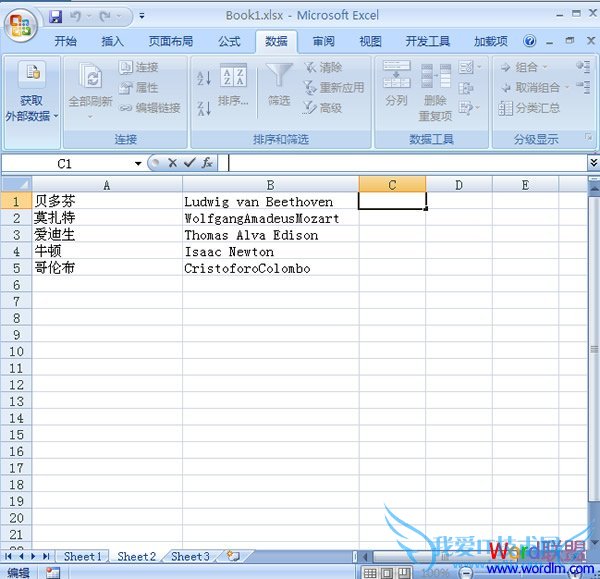600x579 pixels.
Task: Switch to Normal view in status bar
Action: [x=370, y=573]
